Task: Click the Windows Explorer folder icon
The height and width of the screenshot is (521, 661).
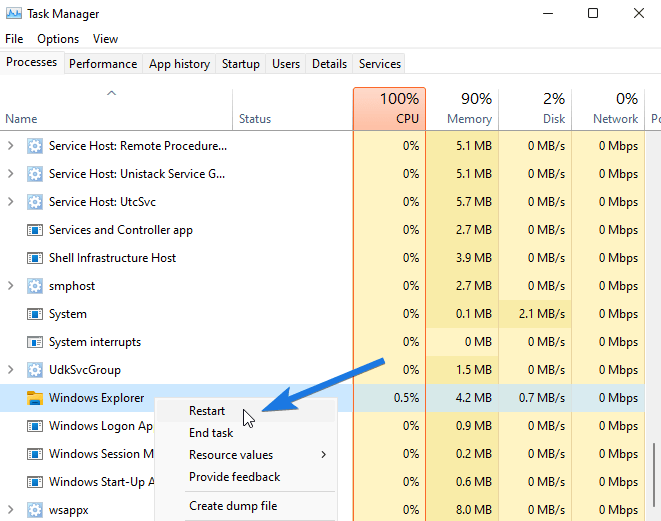Action: tap(35, 398)
